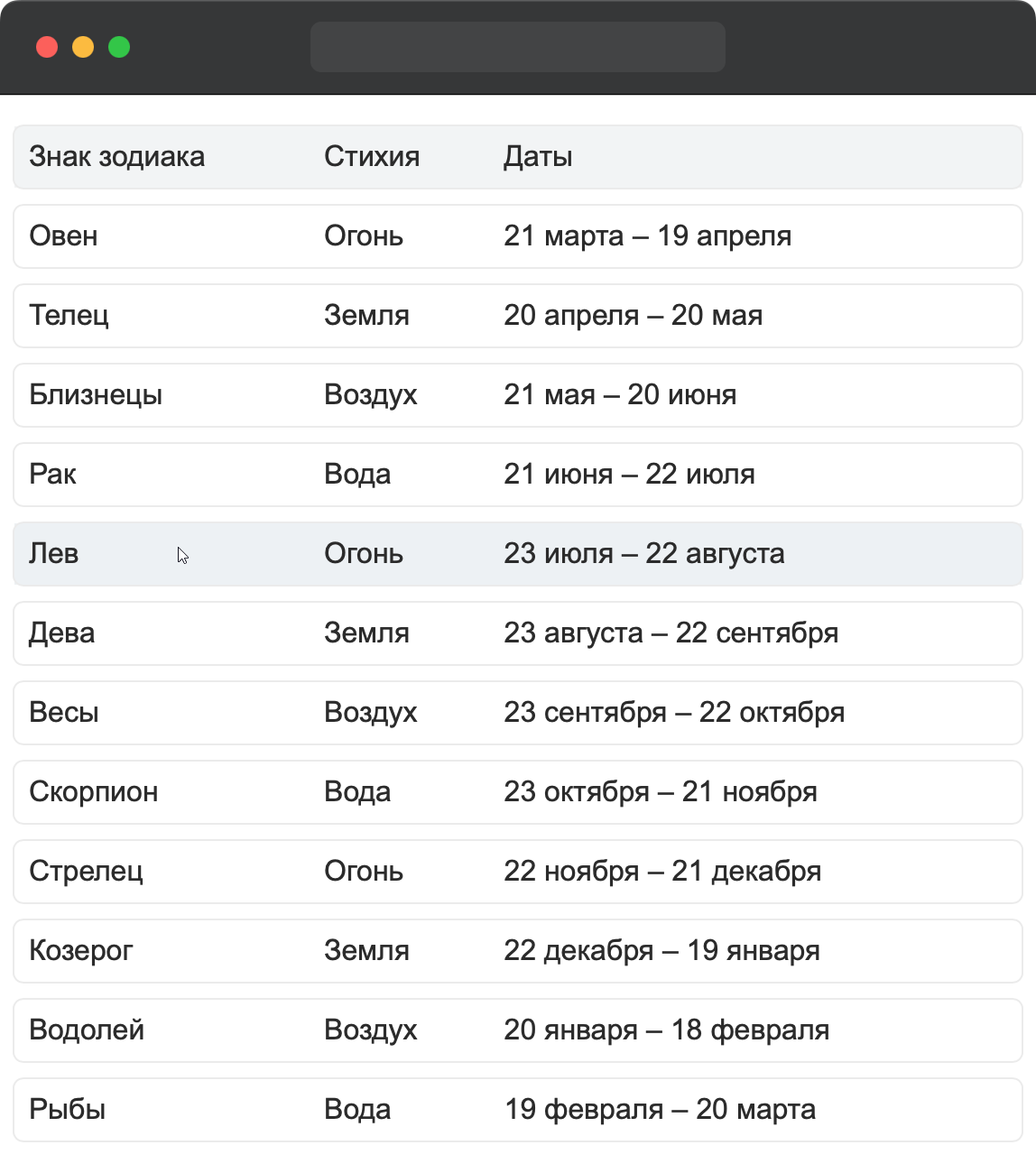Select the 'Весы' row
1036x1173 pixels.
pos(517,713)
